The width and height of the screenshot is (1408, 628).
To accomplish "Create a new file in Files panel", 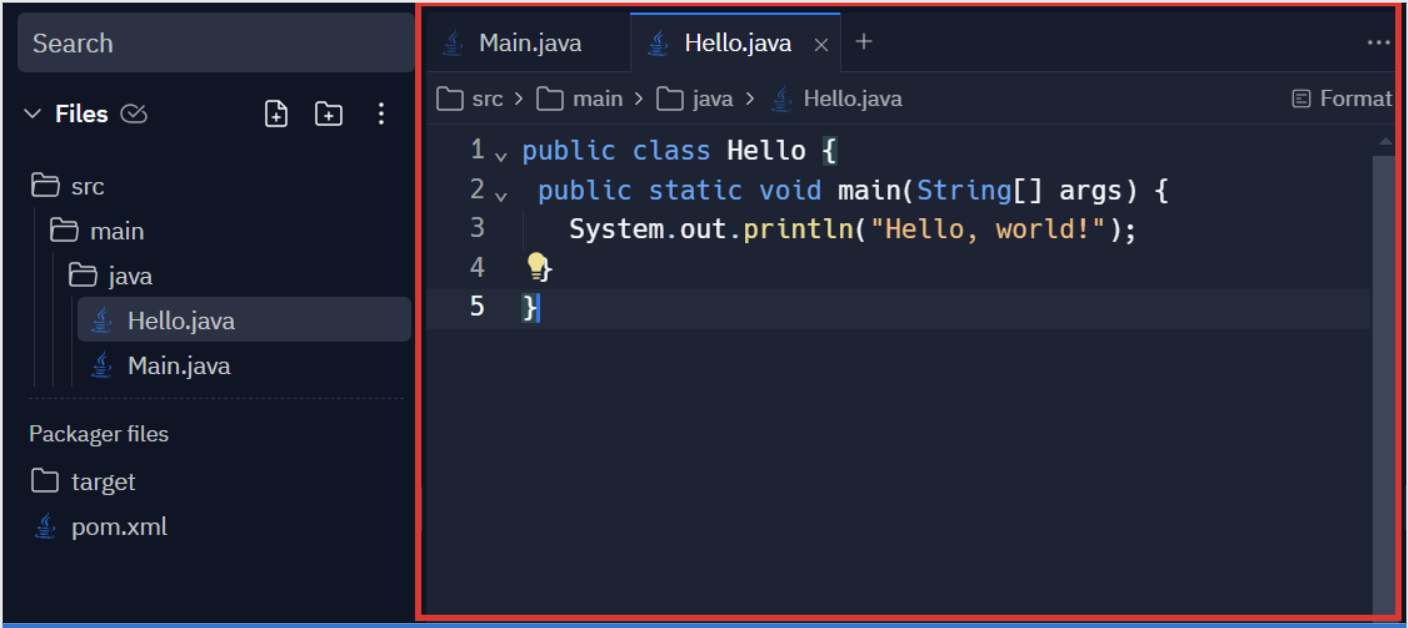I will [276, 113].
